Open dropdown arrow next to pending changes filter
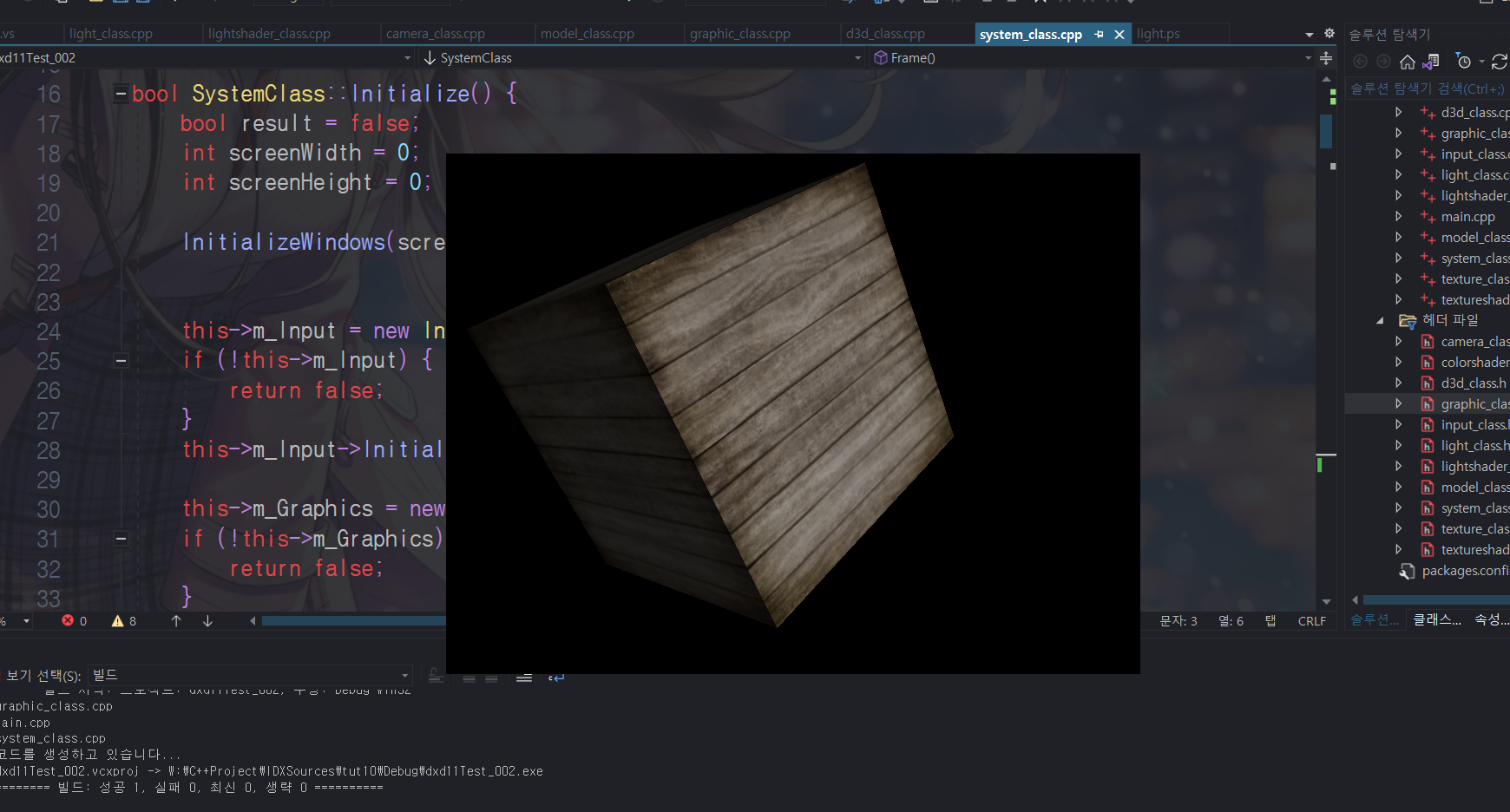1510x812 pixels. [1481, 62]
